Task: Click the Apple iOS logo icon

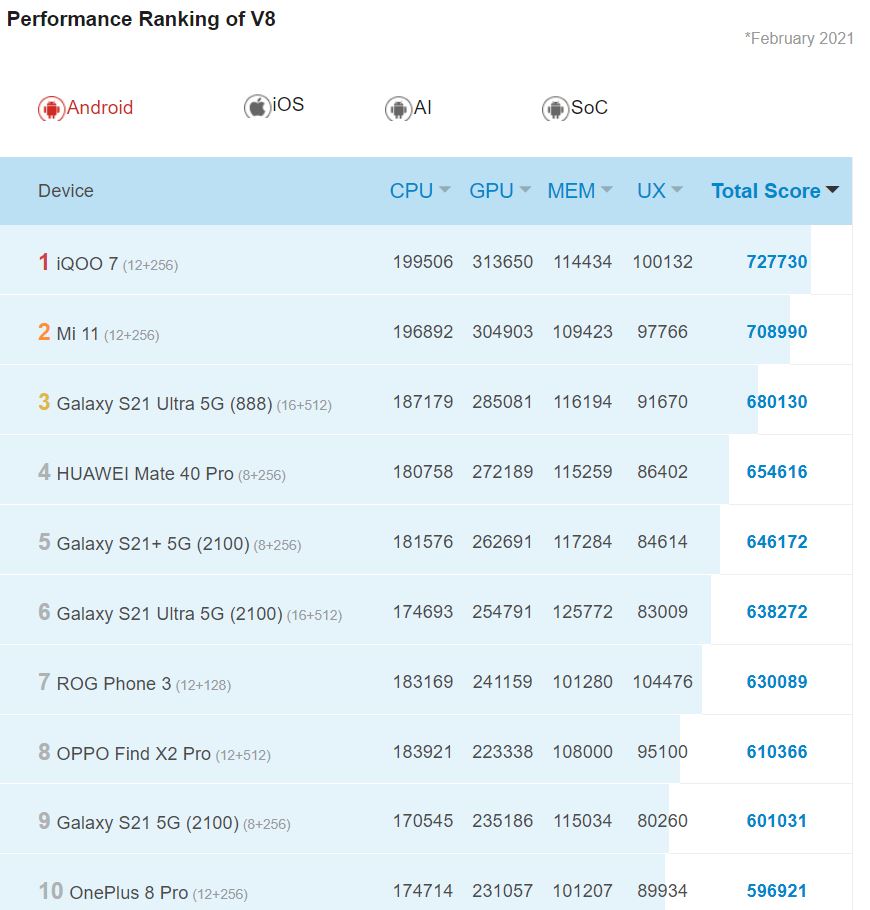Action: pos(257,106)
